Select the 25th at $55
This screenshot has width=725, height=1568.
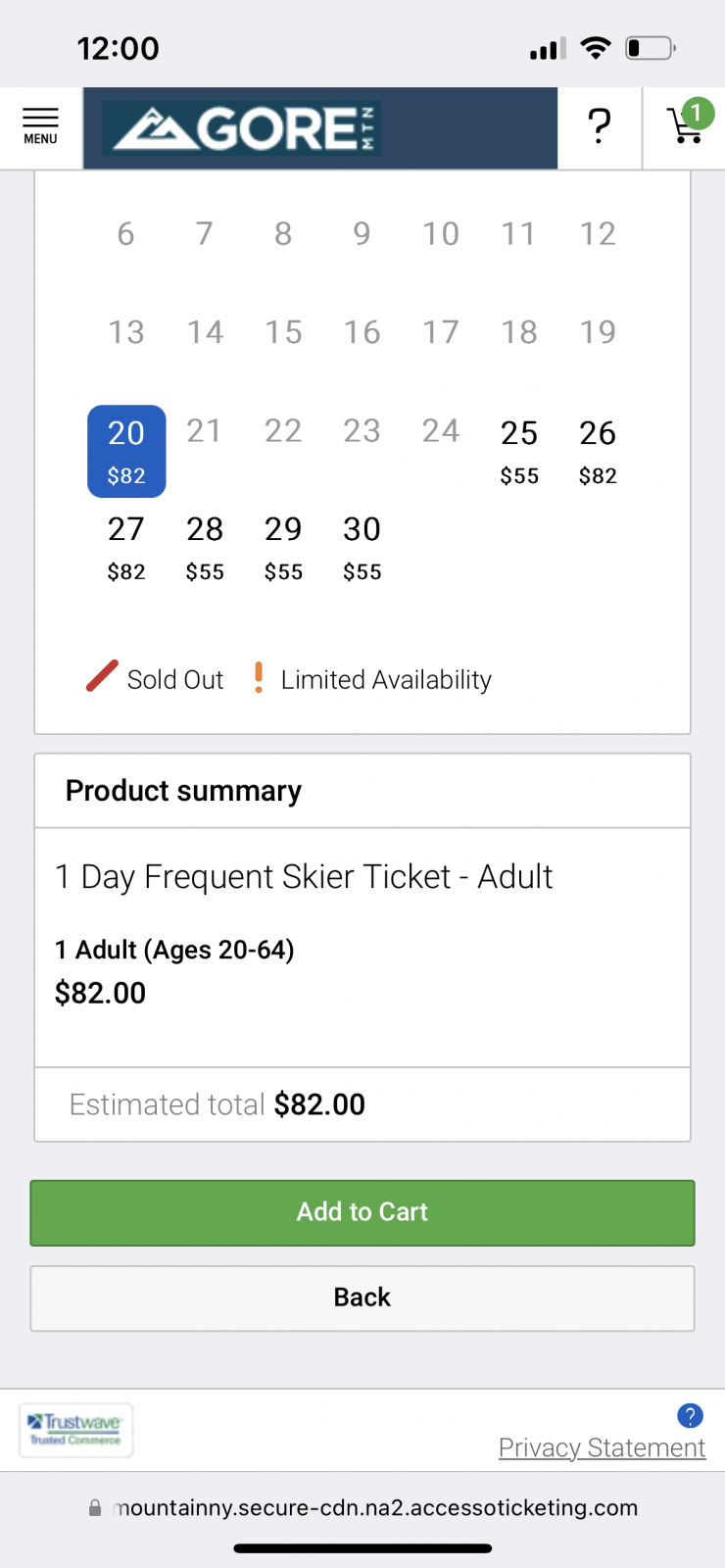[x=519, y=451]
